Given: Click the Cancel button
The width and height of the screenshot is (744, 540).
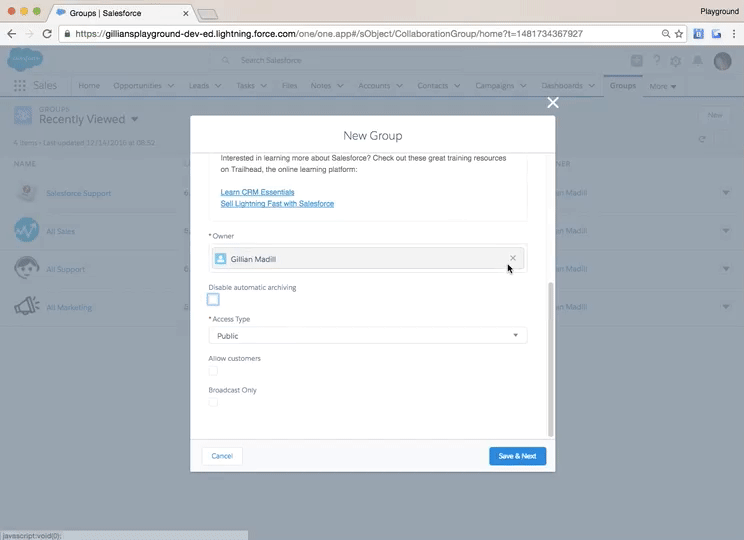Looking at the screenshot, I should point(222,456).
